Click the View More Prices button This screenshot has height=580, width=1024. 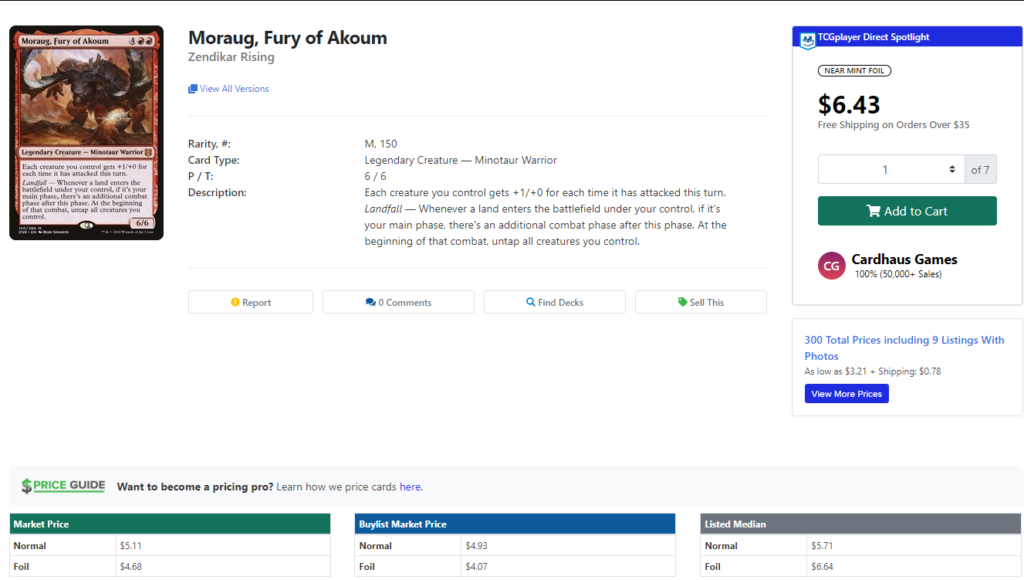(846, 394)
